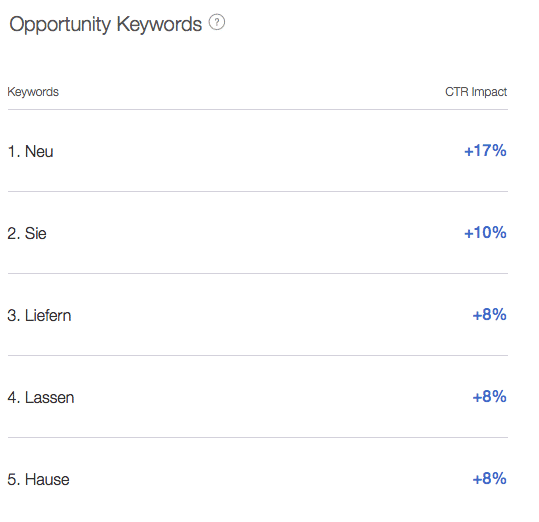Sort by the CTR Impact column header
Viewport: 539px width, 522px height.
pyautogui.click(x=476, y=92)
